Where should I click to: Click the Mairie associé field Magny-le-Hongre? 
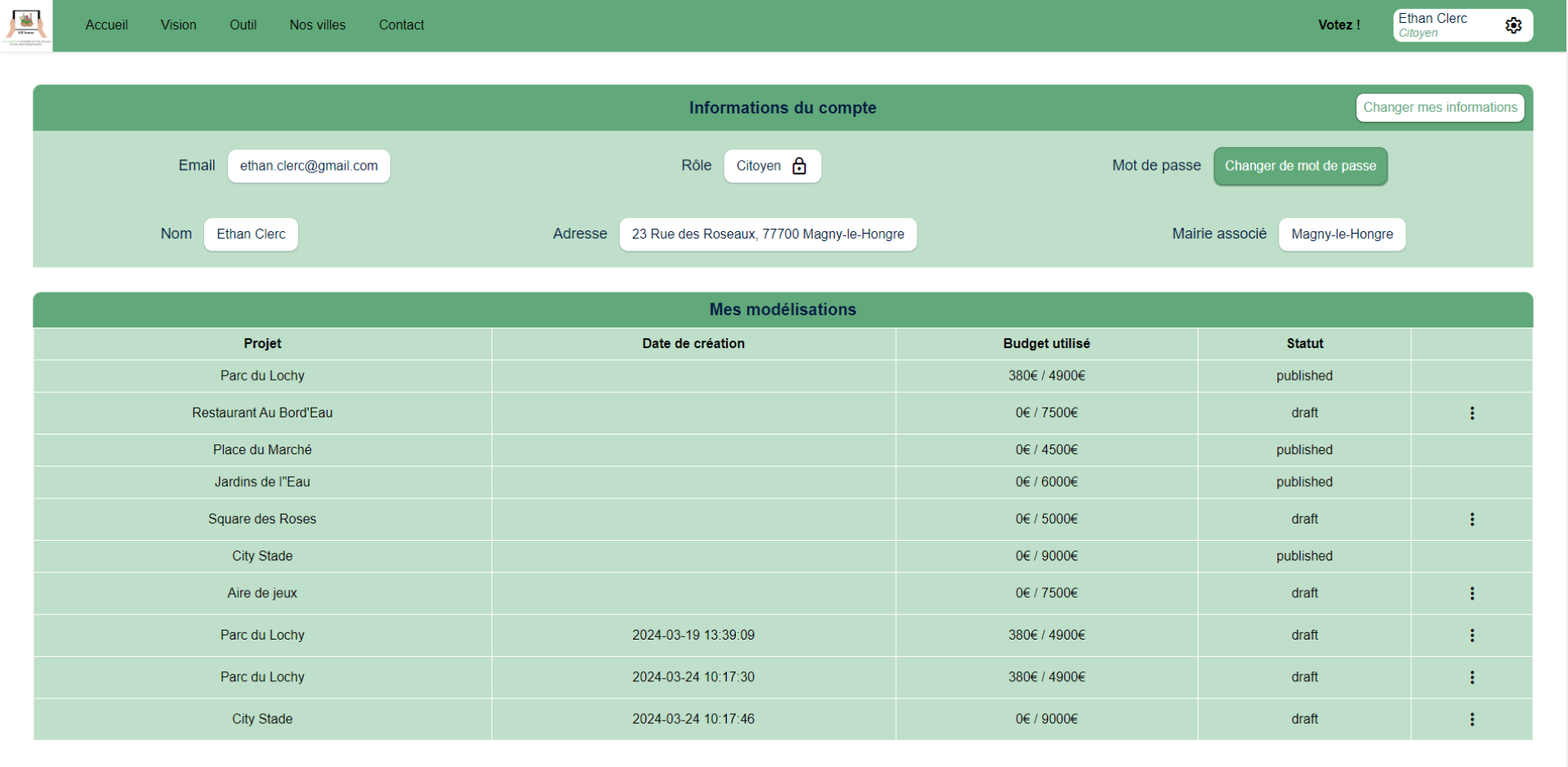tap(1341, 234)
